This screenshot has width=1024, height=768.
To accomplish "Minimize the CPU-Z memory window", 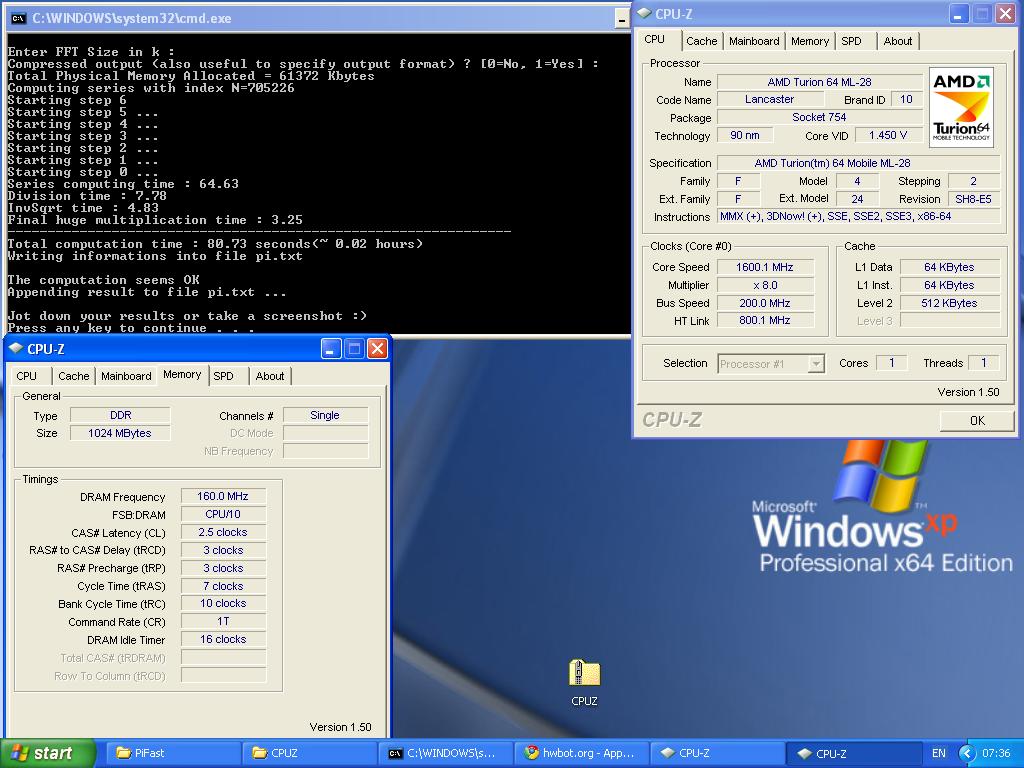I will click(x=331, y=349).
